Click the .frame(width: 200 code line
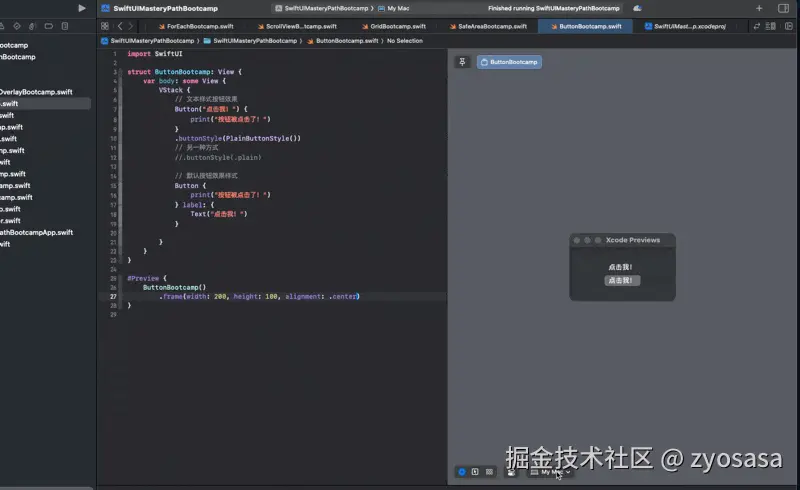Image resolution: width=800 pixels, height=490 pixels. pos(259,296)
